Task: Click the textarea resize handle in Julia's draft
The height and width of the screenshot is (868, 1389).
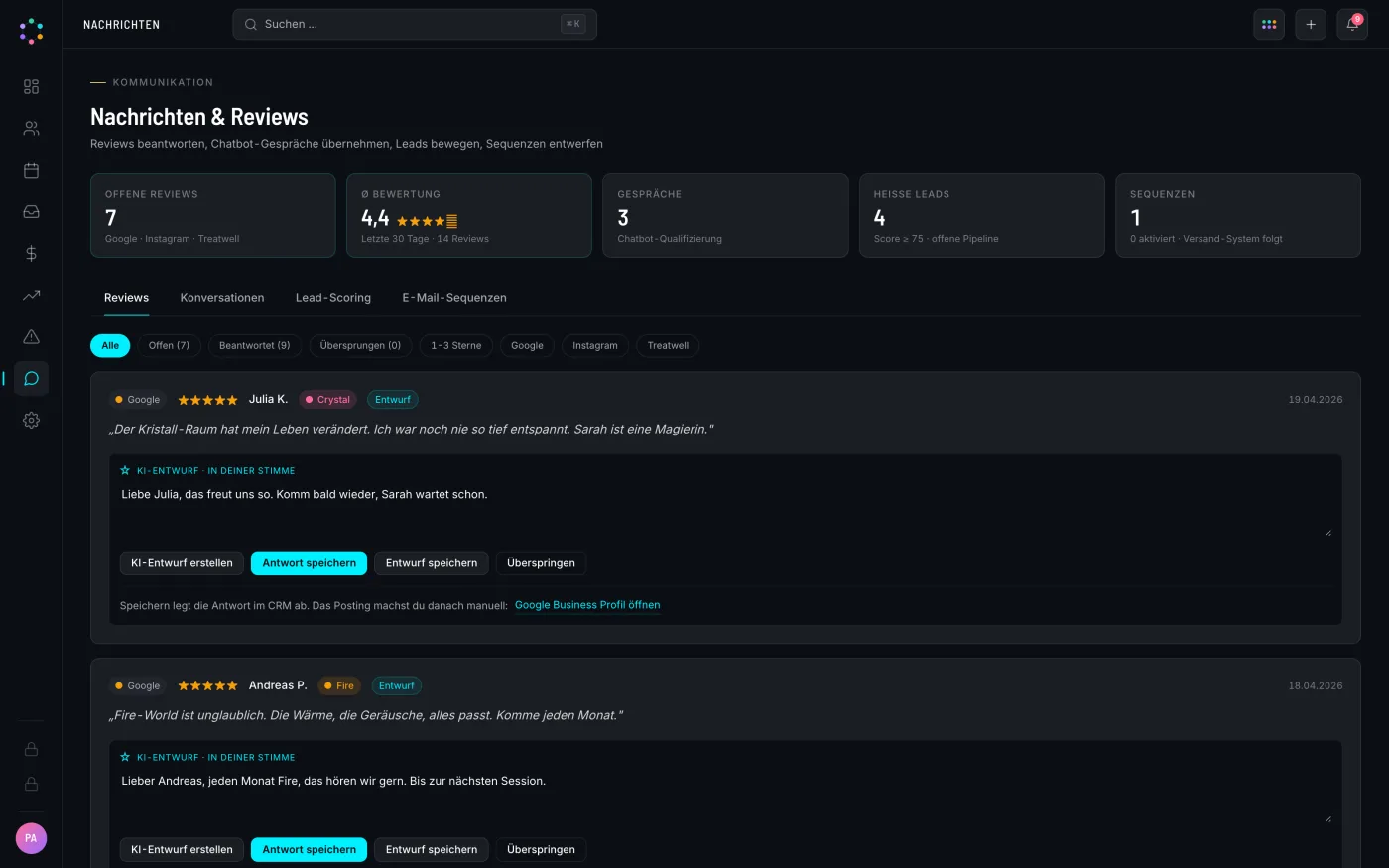Action: click(x=1328, y=533)
